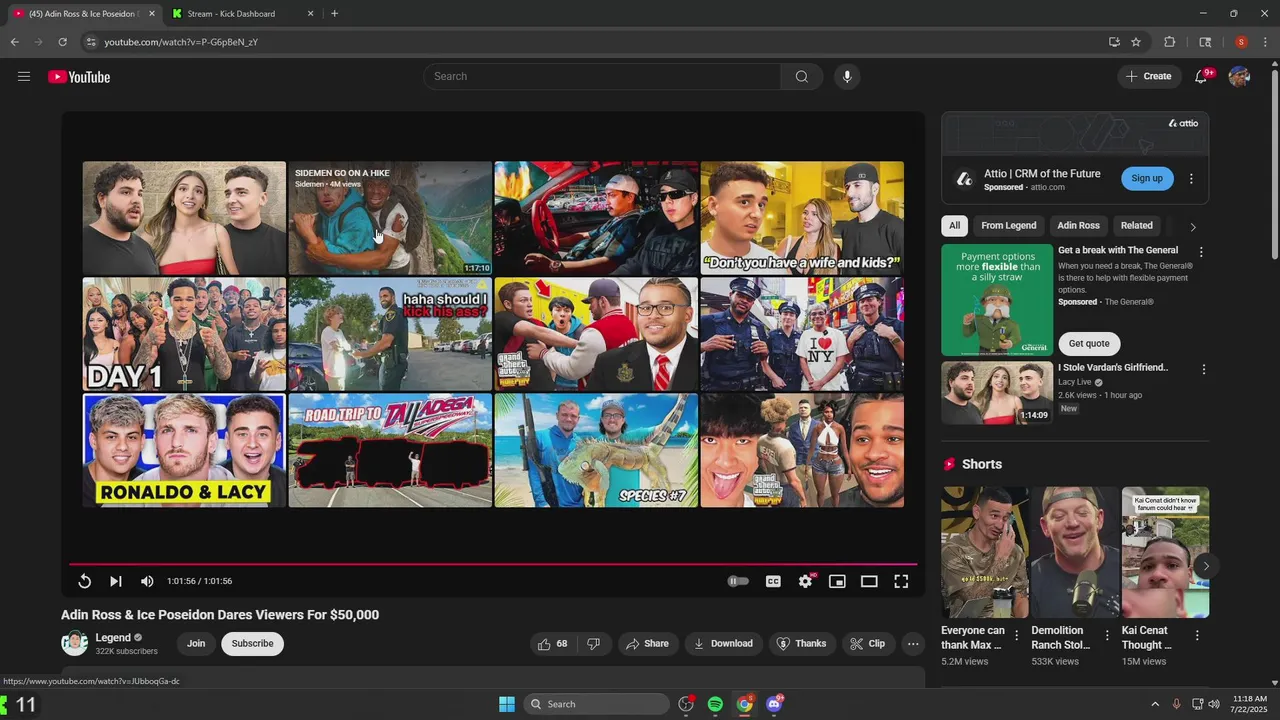Open the I Stole Vardan's Girlfriend thumbnail
The image size is (1280, 720).
[997, 393]
